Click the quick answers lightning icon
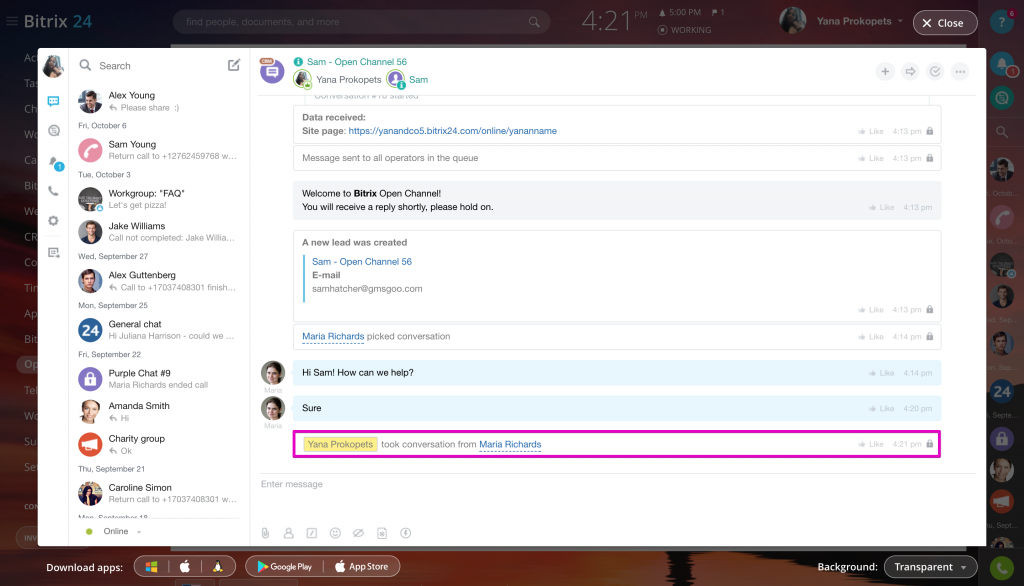The height and width of the screenshot is (586, 1024). pos(406,533)
